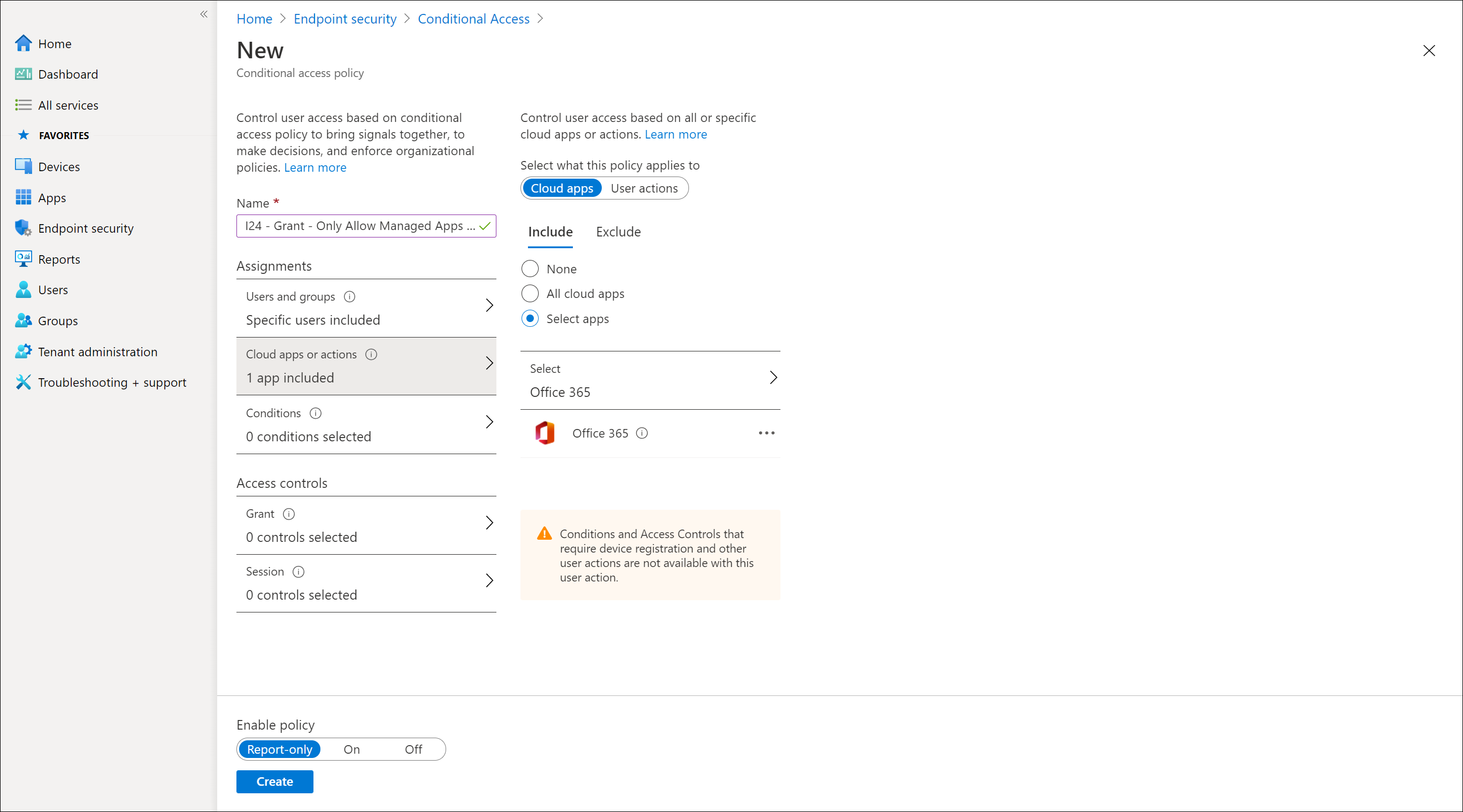Open All services list icon

coord(24,105)
